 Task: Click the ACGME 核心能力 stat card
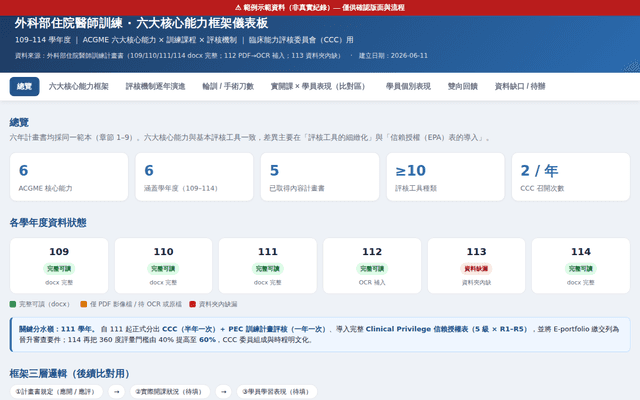[69, 177]
